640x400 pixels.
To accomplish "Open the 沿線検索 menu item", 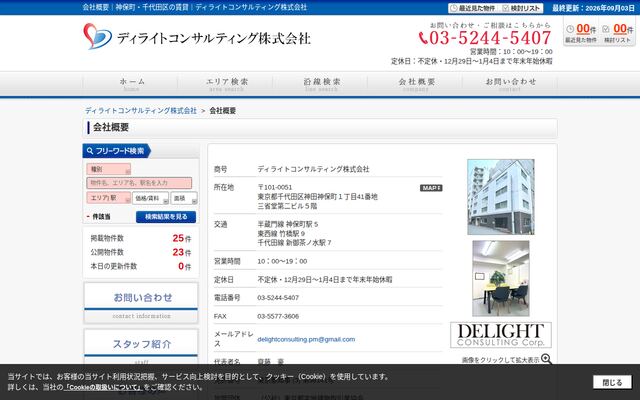I will [320, 84].
